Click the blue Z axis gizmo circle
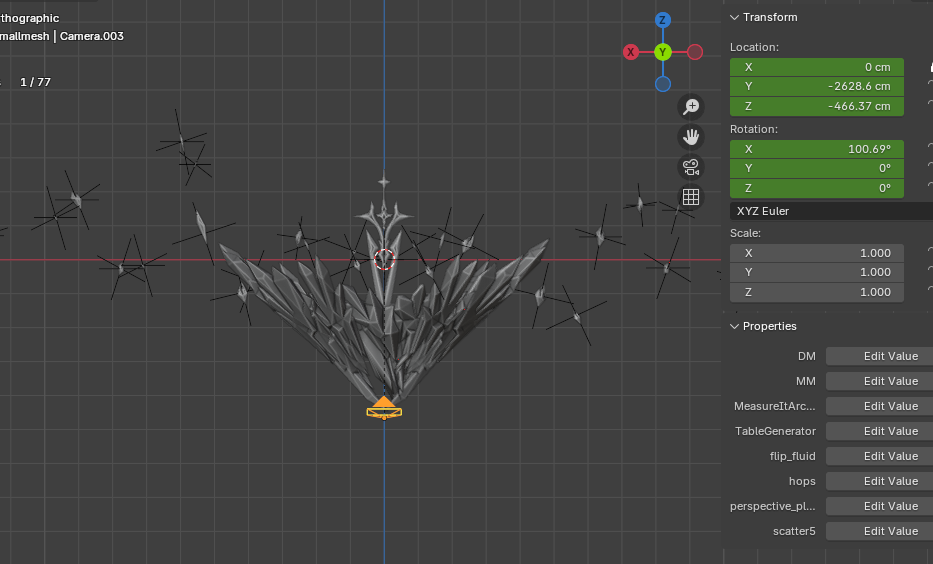The image size is (933, 564). 663,20
